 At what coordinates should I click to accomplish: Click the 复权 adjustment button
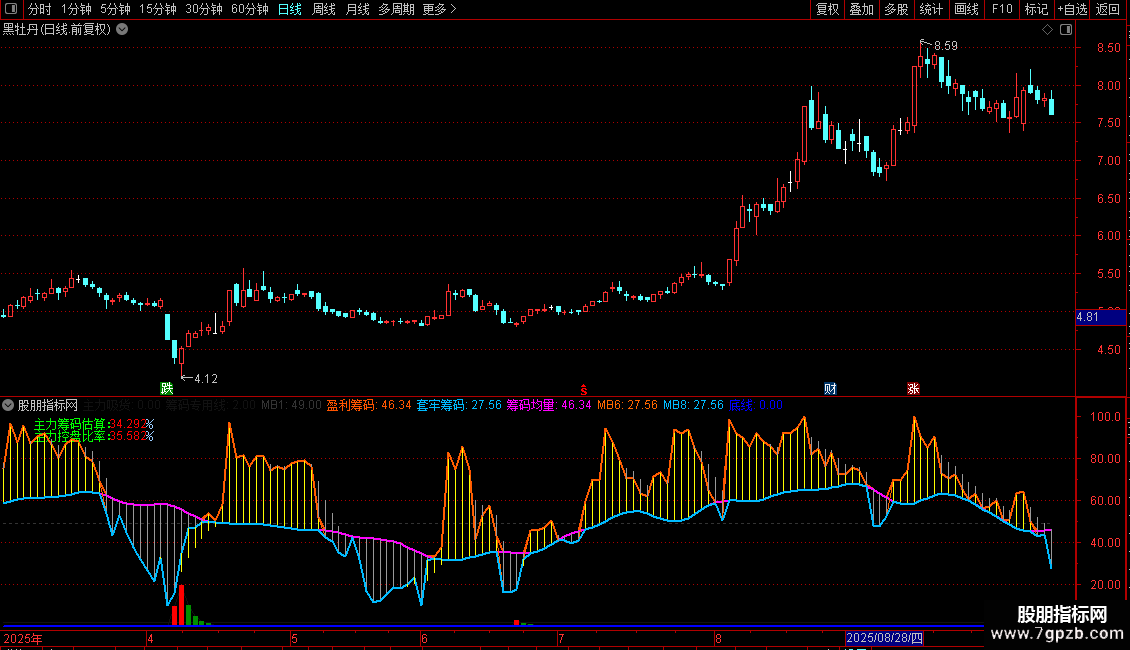point(827,9)
